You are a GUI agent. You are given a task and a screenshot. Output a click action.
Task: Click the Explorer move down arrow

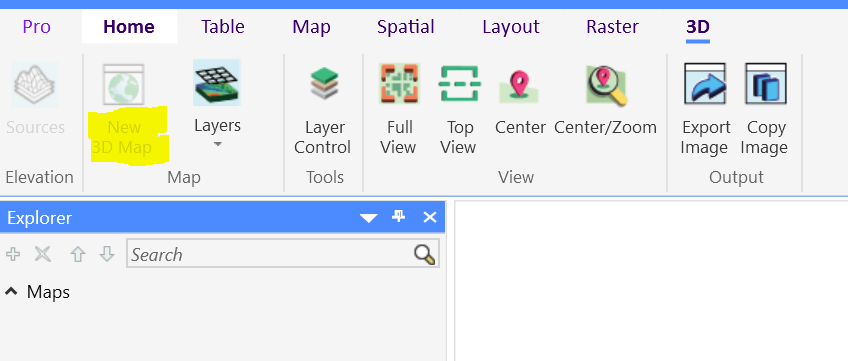point(107,254)
